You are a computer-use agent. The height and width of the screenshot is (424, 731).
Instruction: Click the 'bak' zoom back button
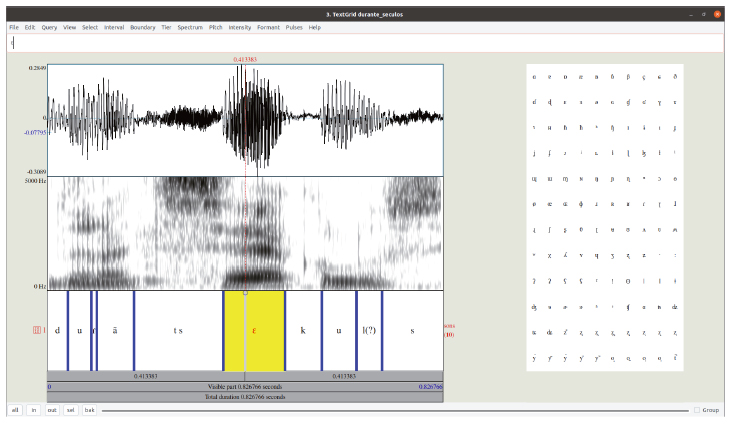pos(89,410)
